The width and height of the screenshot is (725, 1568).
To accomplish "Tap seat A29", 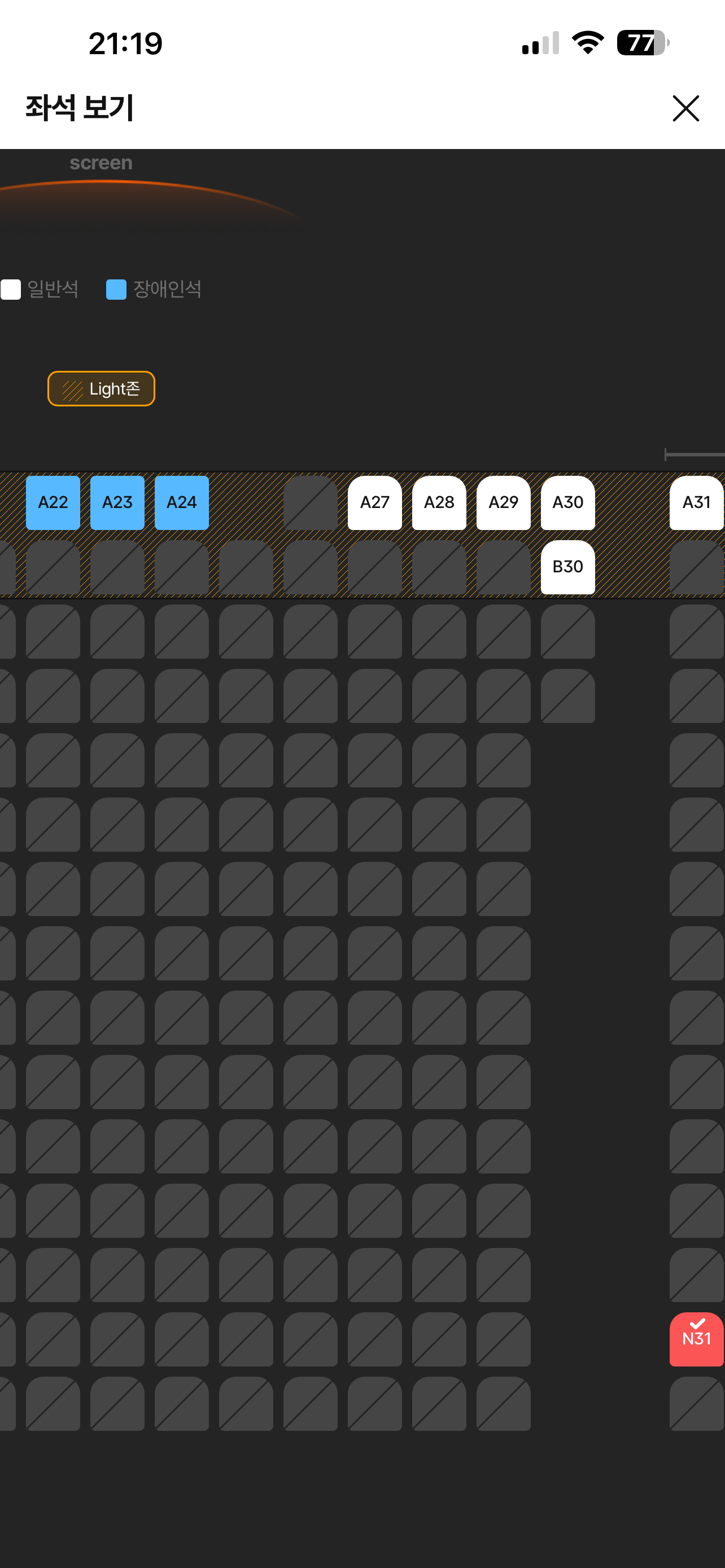I will 504,503.
